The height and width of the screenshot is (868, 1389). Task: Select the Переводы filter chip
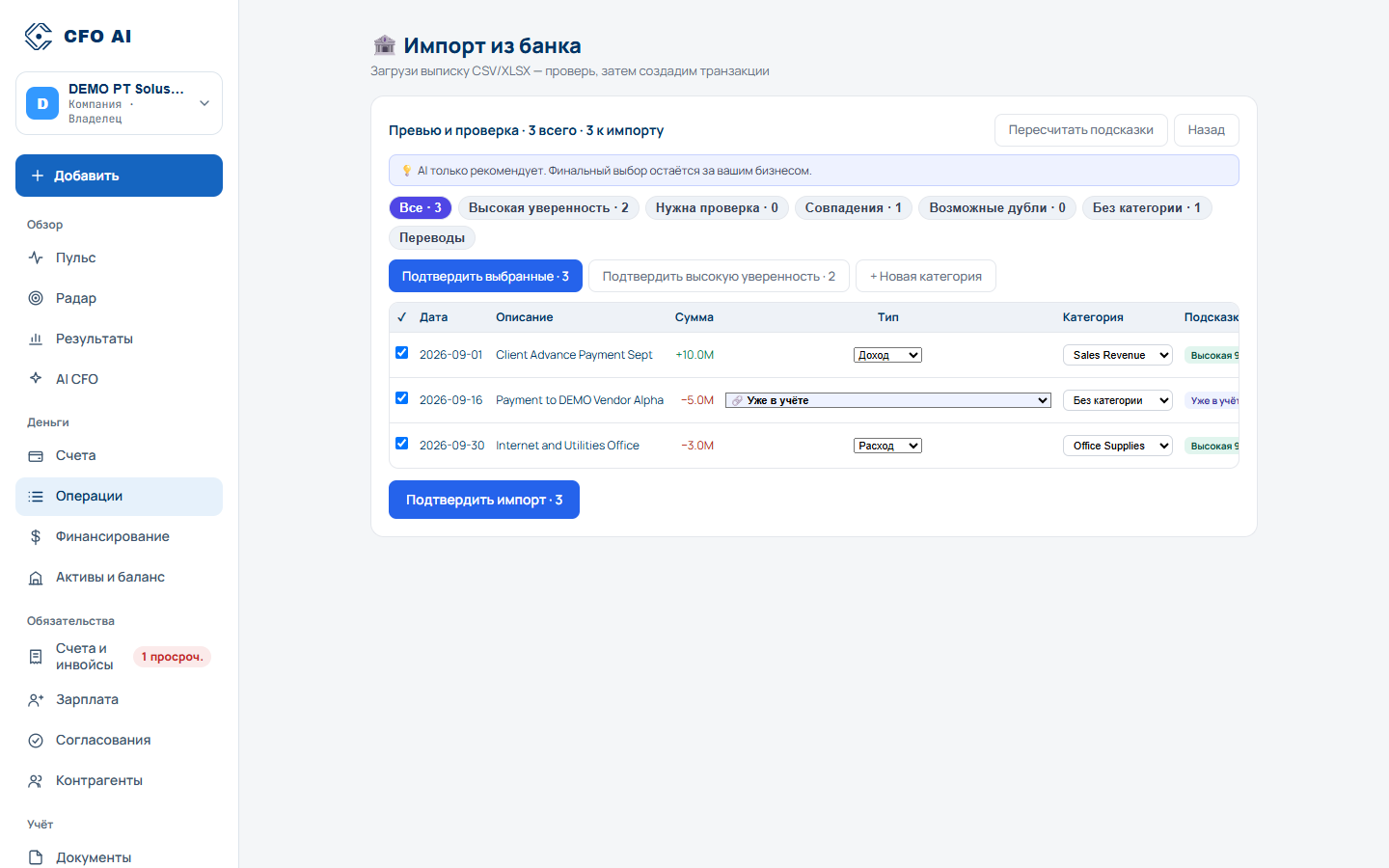coord(432,237)
